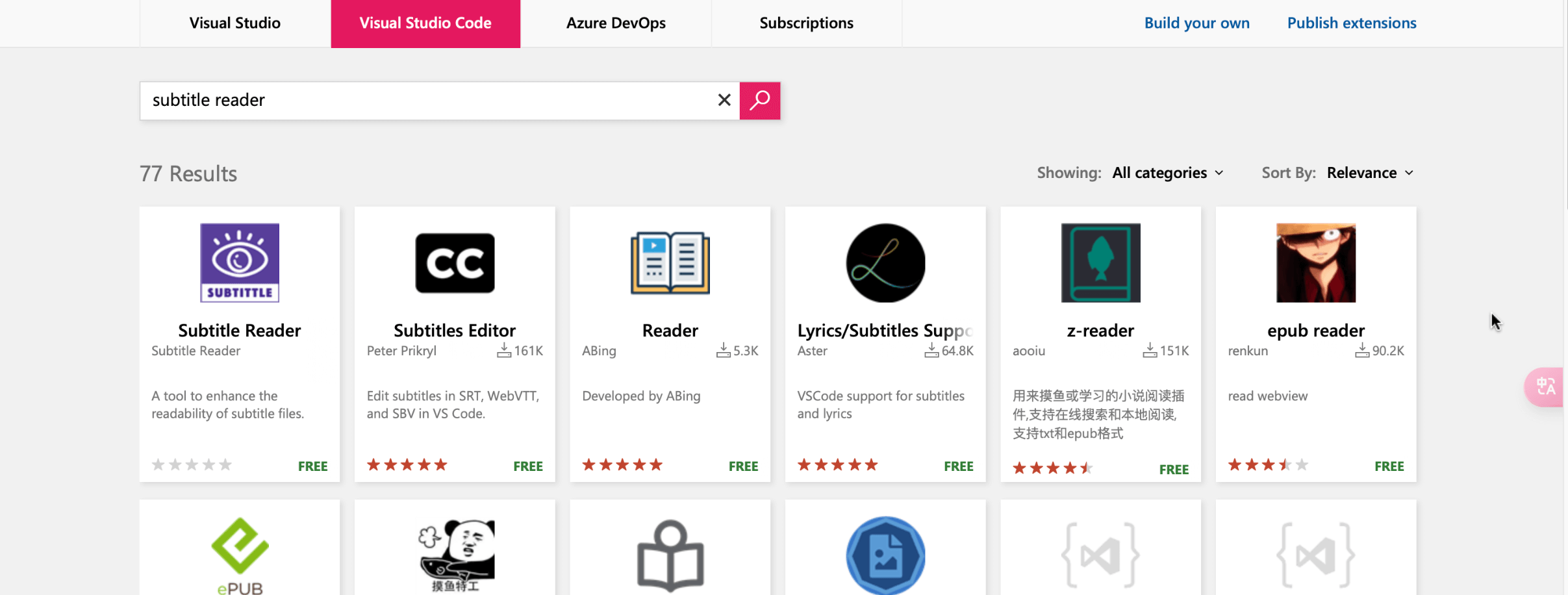Clear the search box with X icon
The width and height of the screenshot is (1568, 595).
click(x=724, y=100)
